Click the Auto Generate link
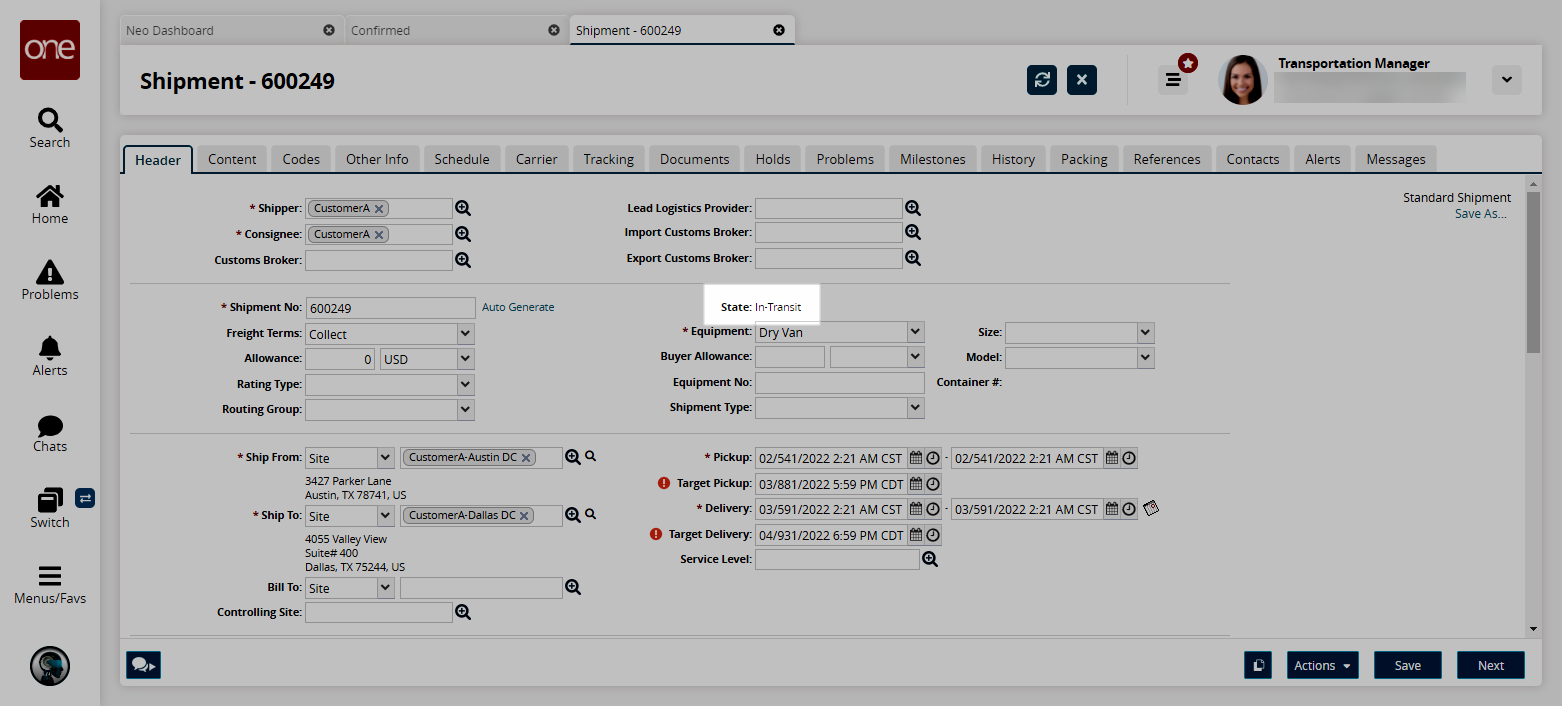Image resolution: width=1562 pixels, height=706 pixels. (518, 307)
